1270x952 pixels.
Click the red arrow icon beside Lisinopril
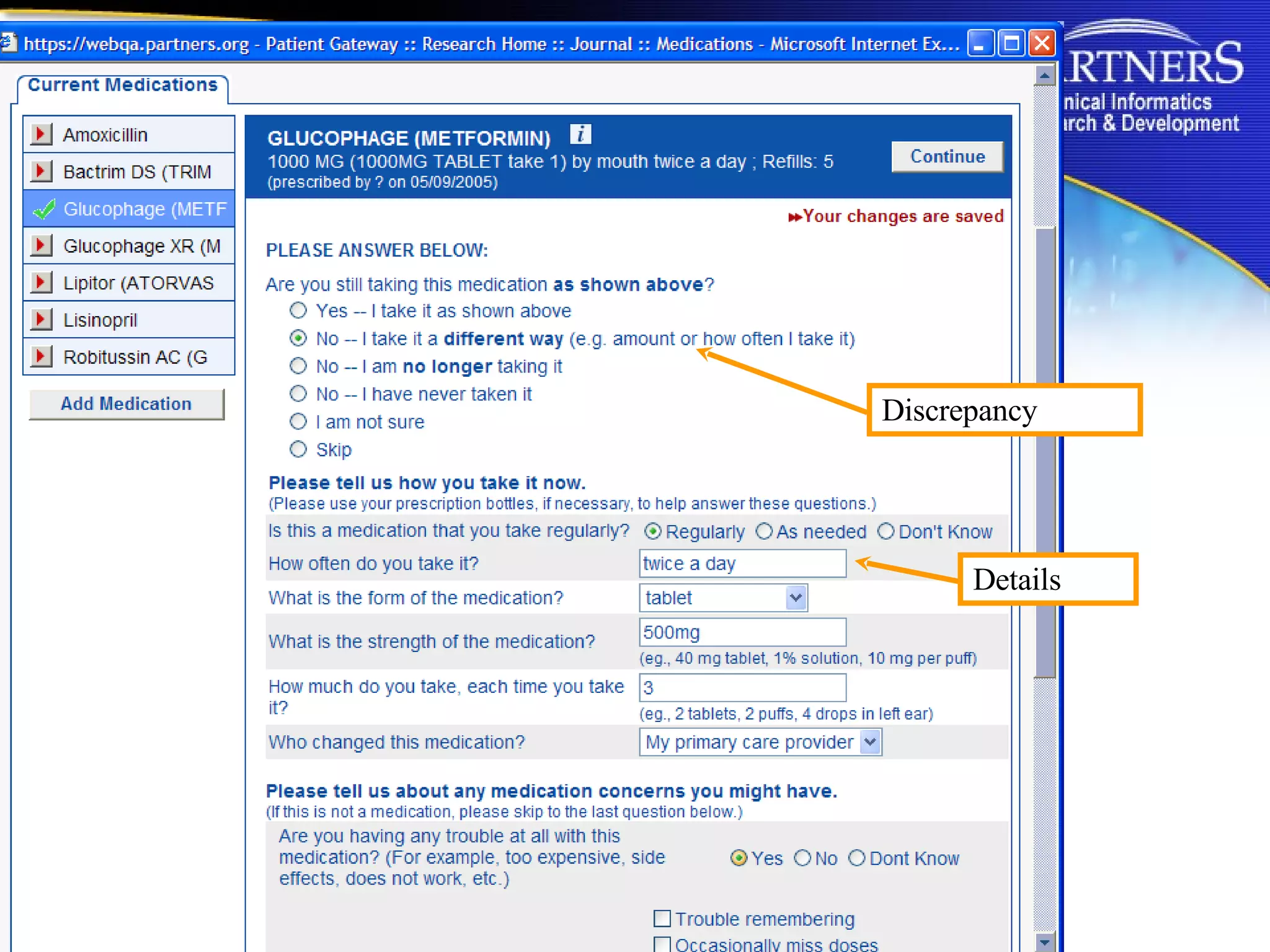(42, 320)
